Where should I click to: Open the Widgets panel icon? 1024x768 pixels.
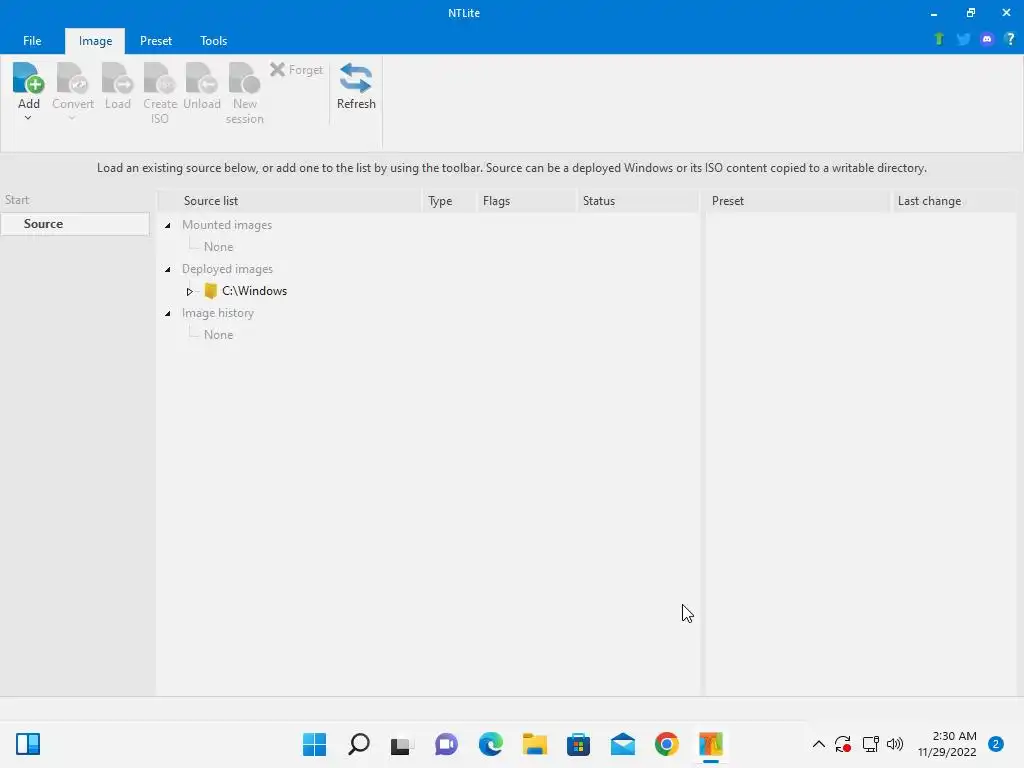[28, 744]
